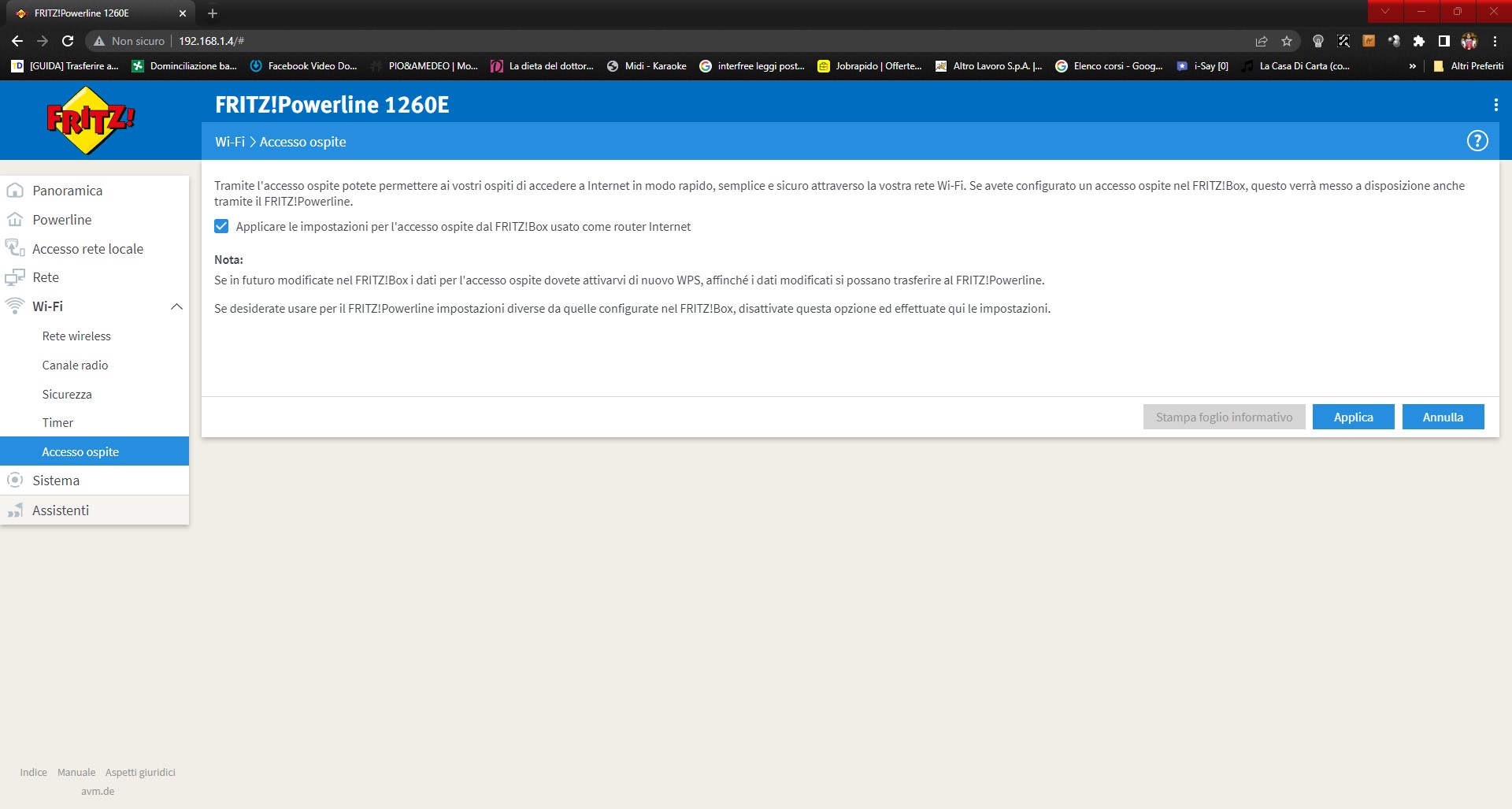Open the help question mark icon
The image size is (1512, 809).
click(1477, 141)
